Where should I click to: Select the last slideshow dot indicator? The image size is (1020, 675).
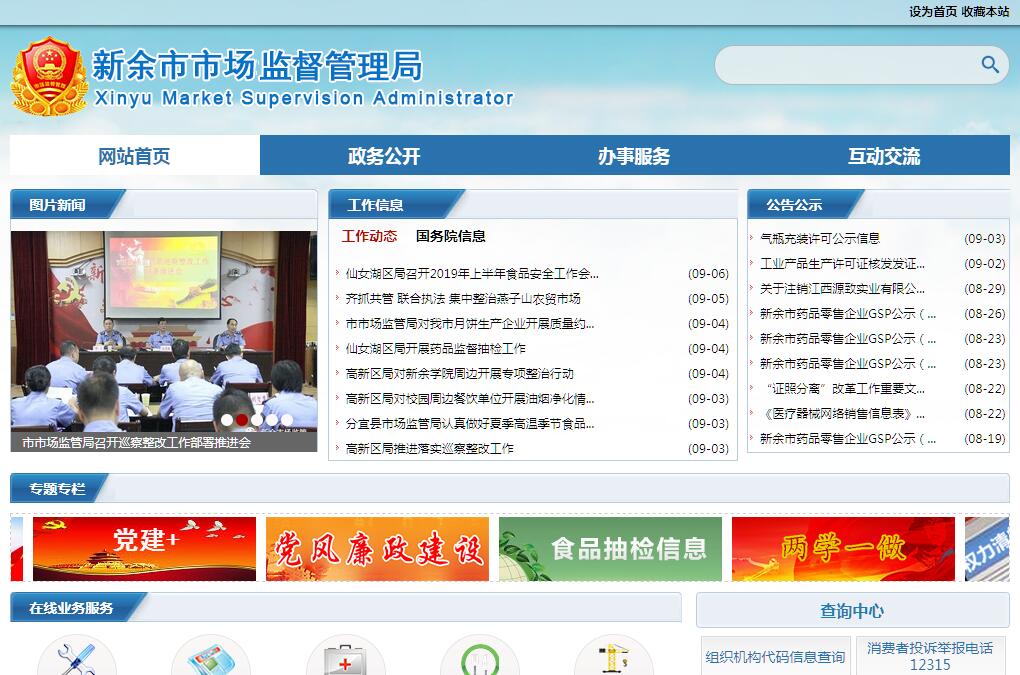tap(287, 420)
